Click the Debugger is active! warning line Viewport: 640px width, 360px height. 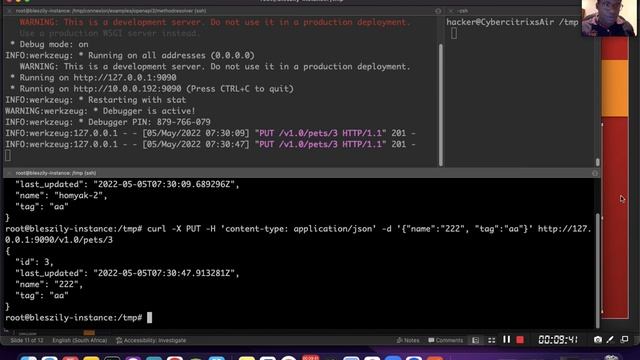tap(100, 111)
